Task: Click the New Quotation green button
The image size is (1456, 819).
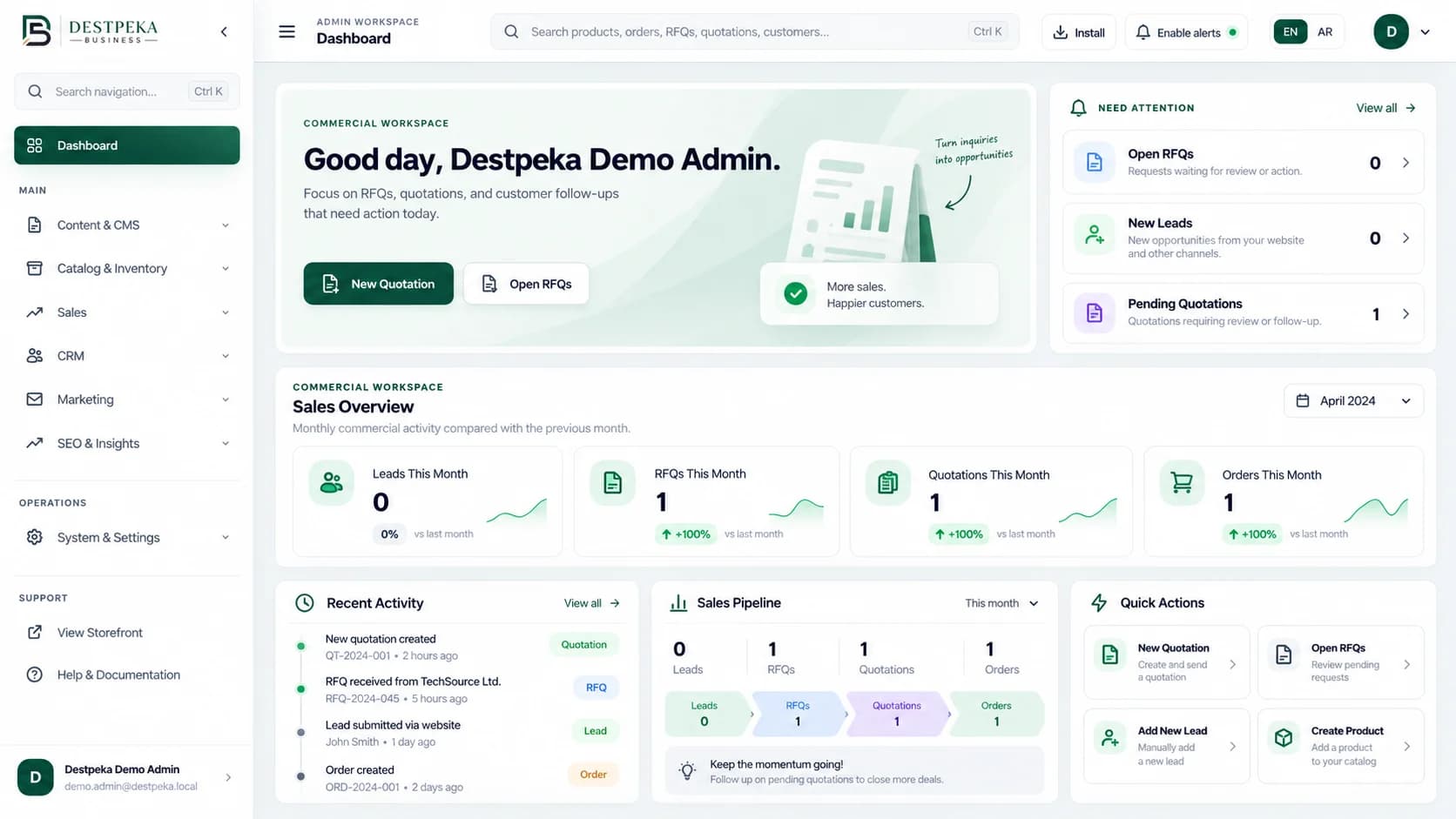Action: point(378,284)
